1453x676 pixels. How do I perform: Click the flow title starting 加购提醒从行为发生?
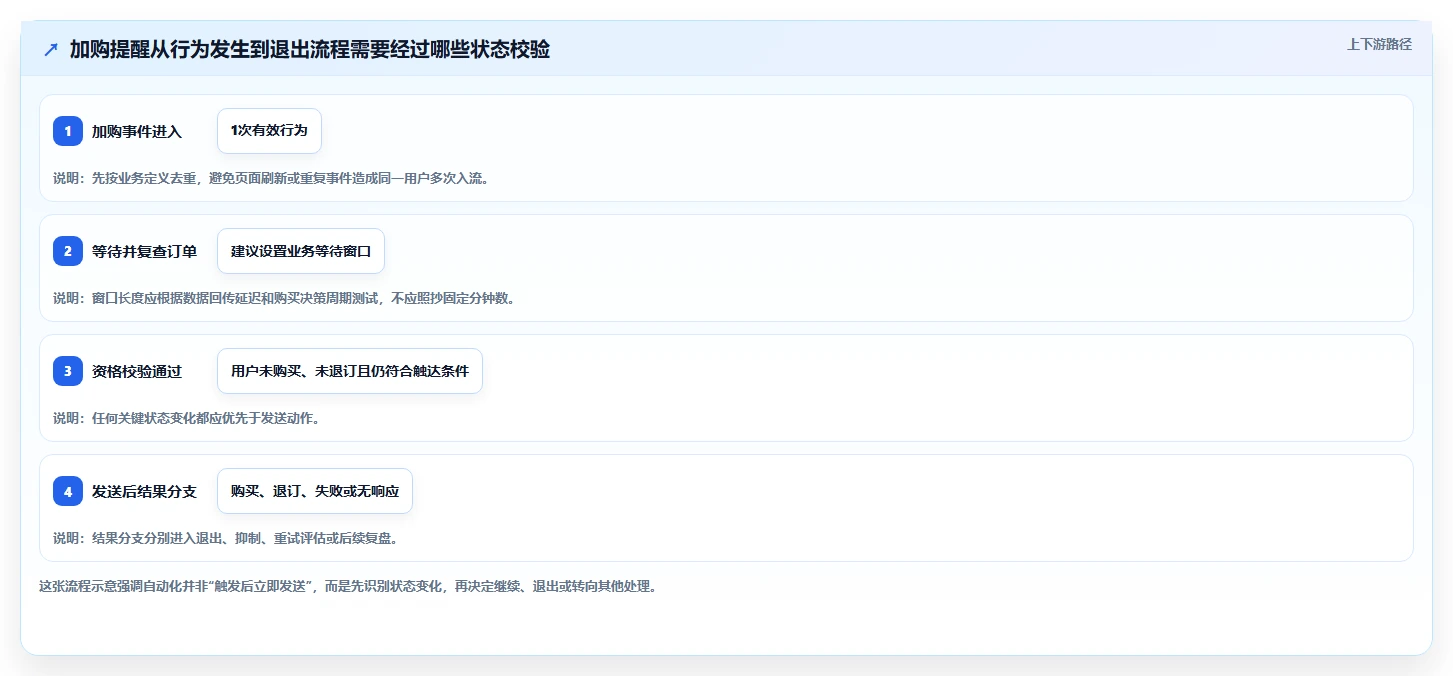pos(310,50)
